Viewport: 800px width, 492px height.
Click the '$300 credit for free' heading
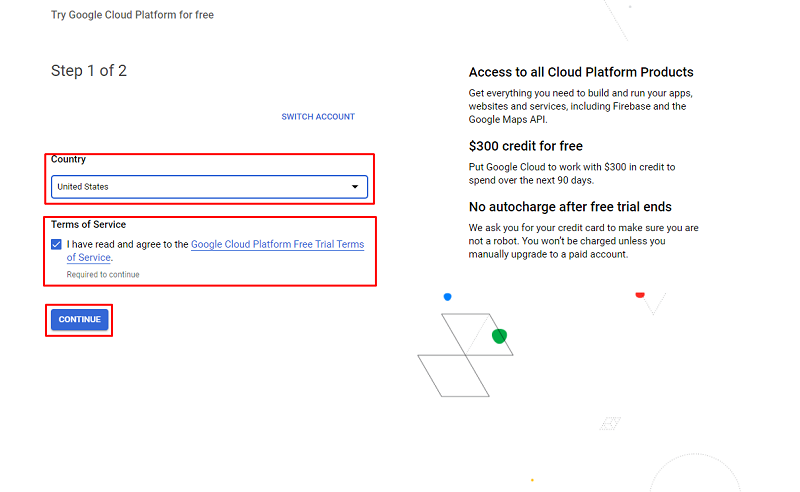click(526, 146)
